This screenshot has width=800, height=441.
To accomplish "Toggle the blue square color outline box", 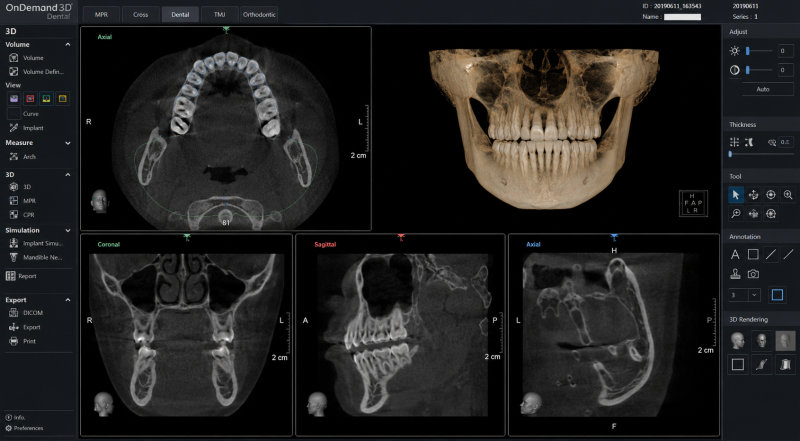I will (777, 295).
